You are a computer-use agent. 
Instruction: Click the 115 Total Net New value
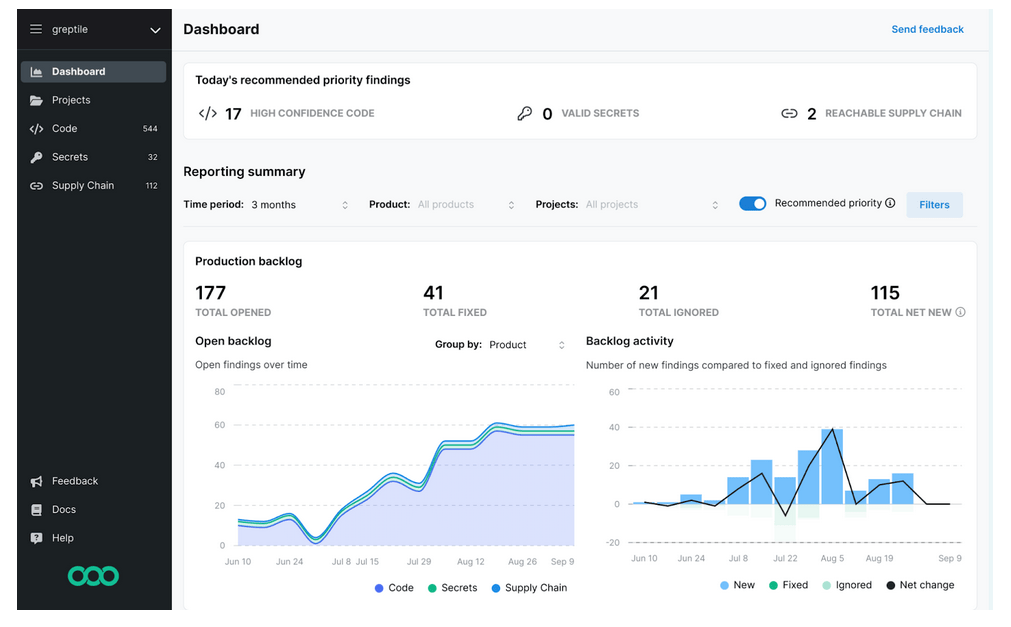(x=885, y=293)
